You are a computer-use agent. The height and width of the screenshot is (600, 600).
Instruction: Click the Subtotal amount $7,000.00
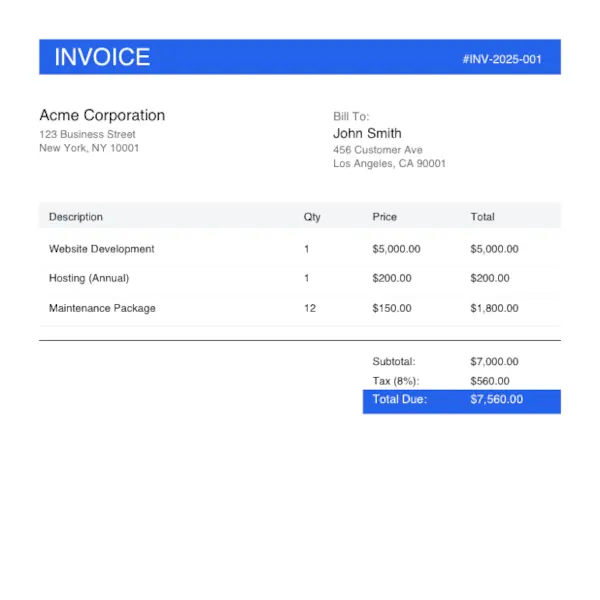(x=494, y=362)
